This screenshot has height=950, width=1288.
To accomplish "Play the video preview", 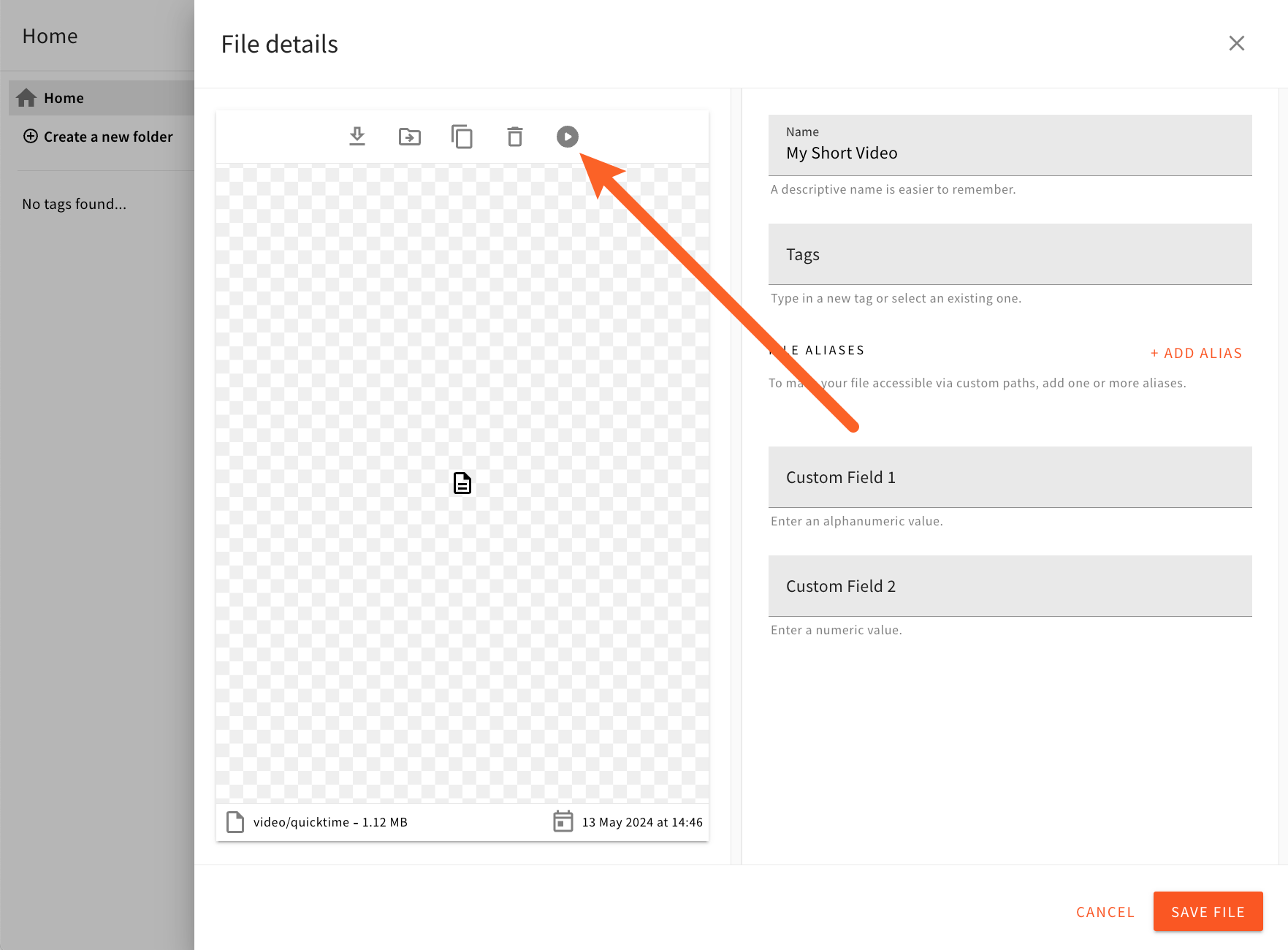I will pyautogui.click(x=568, y=137).
